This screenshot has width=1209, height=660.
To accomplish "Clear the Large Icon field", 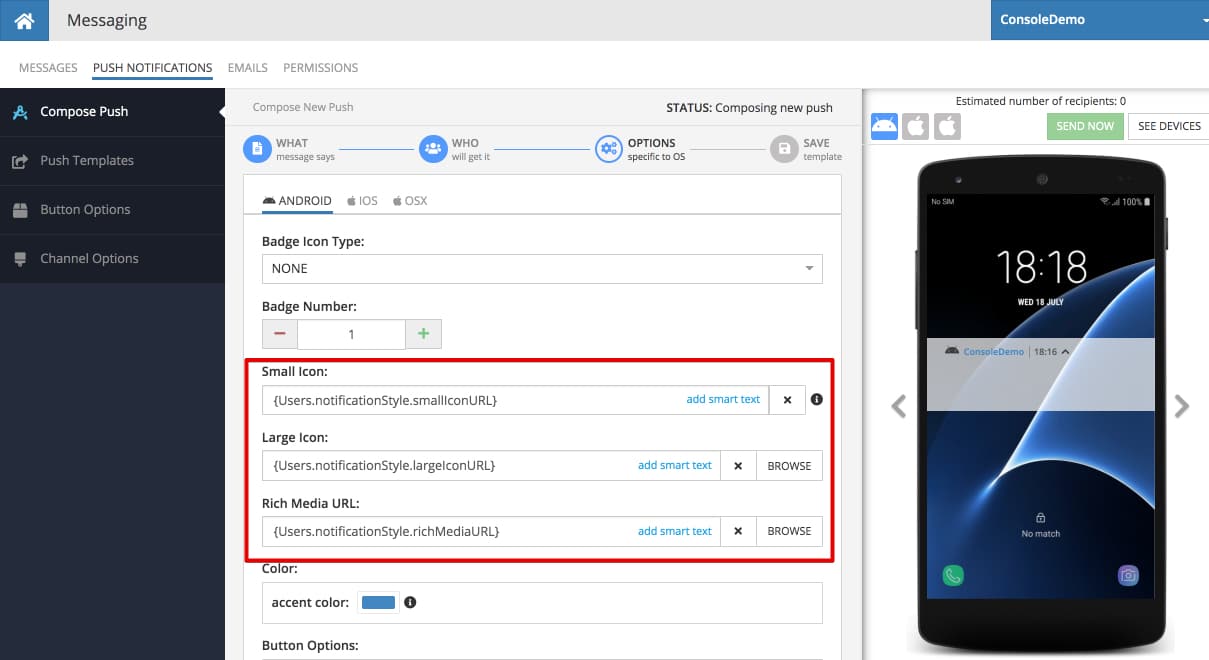I will [x=738, y=466].
